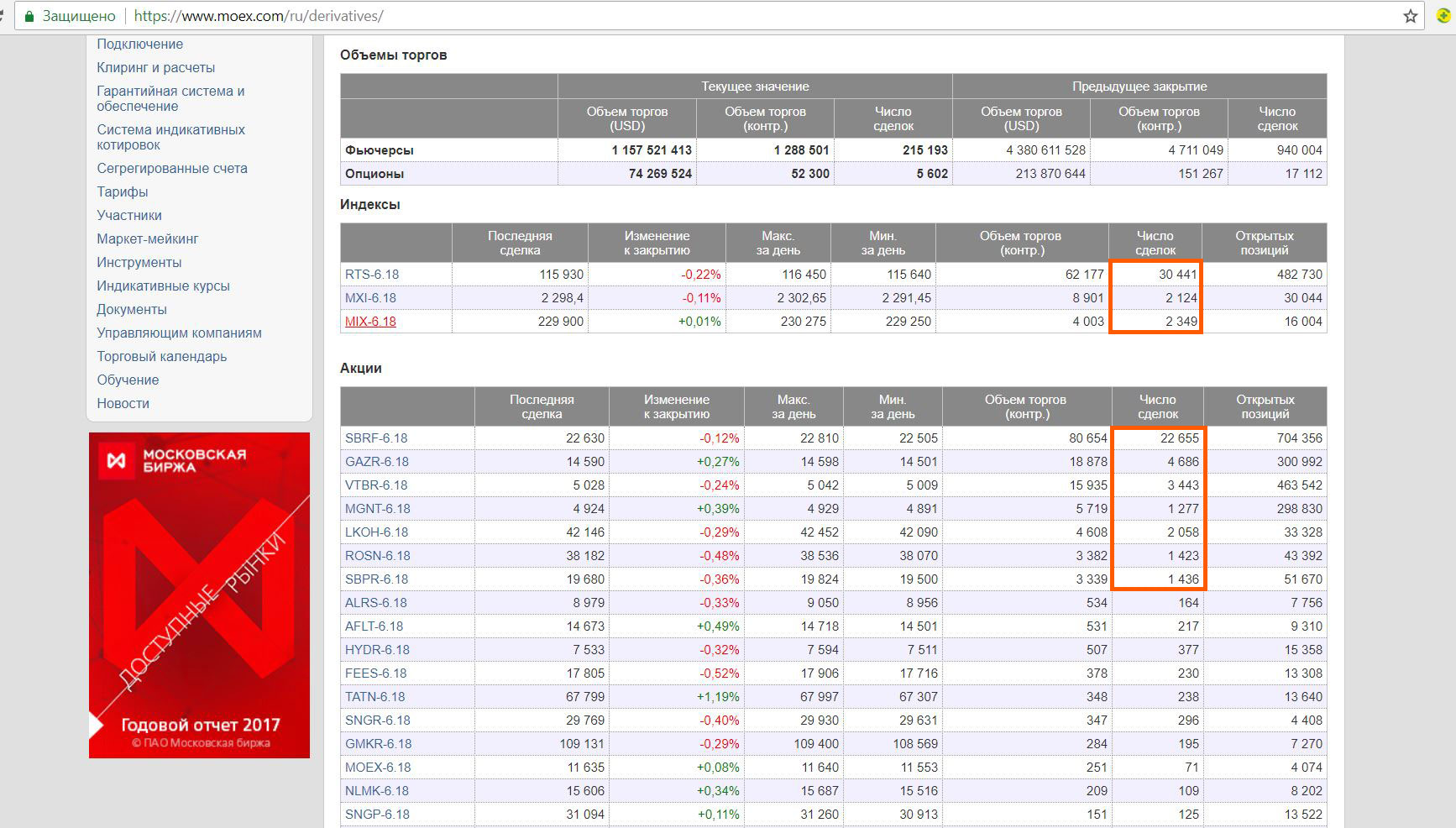Open Новости in the sidebar
Viewport: 1456px width, 828px height.
[x=123, y=403]
